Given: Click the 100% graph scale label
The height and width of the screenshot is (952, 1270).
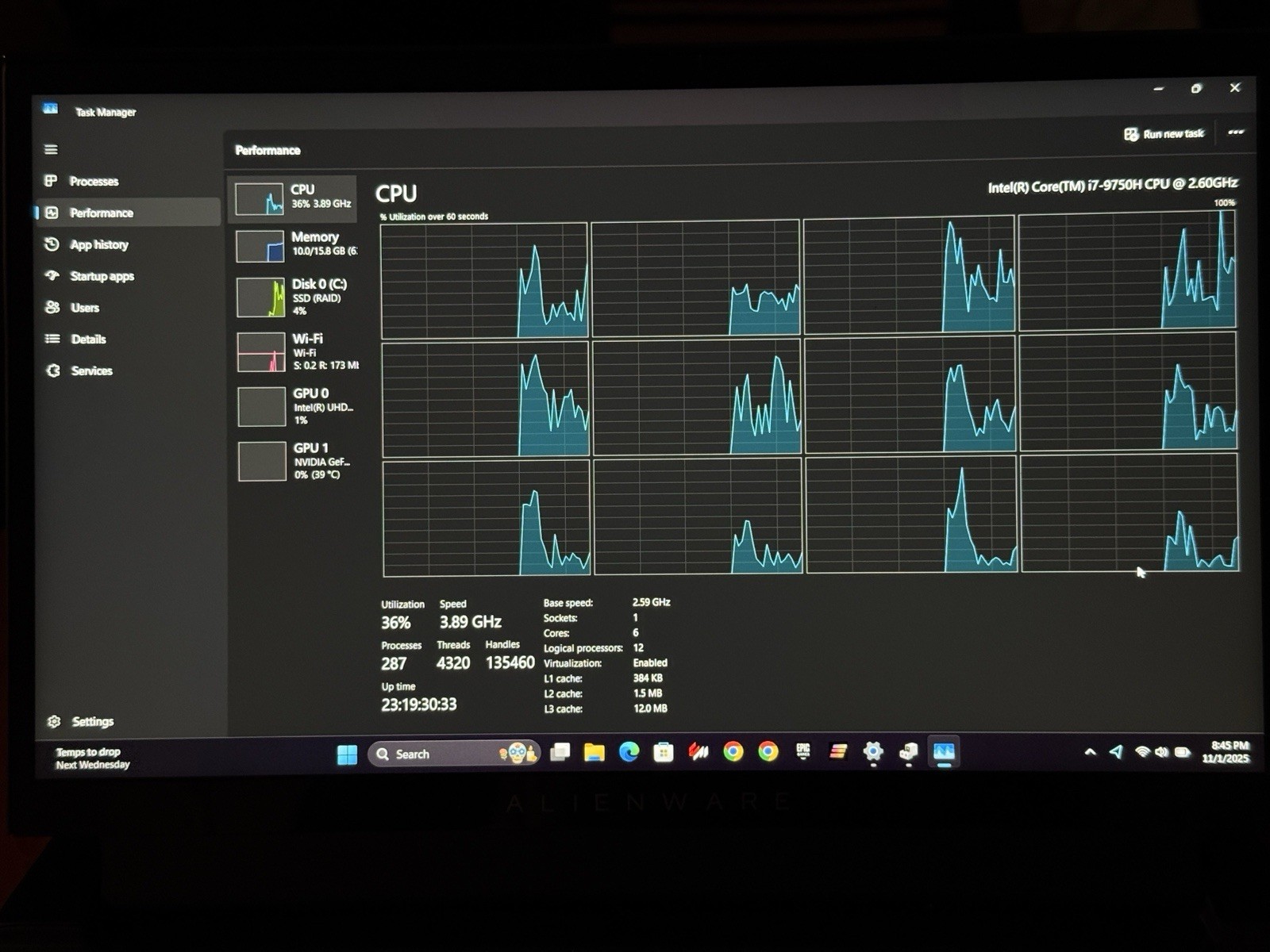Looking at the screenshot, I should (x=1224, y=203).
